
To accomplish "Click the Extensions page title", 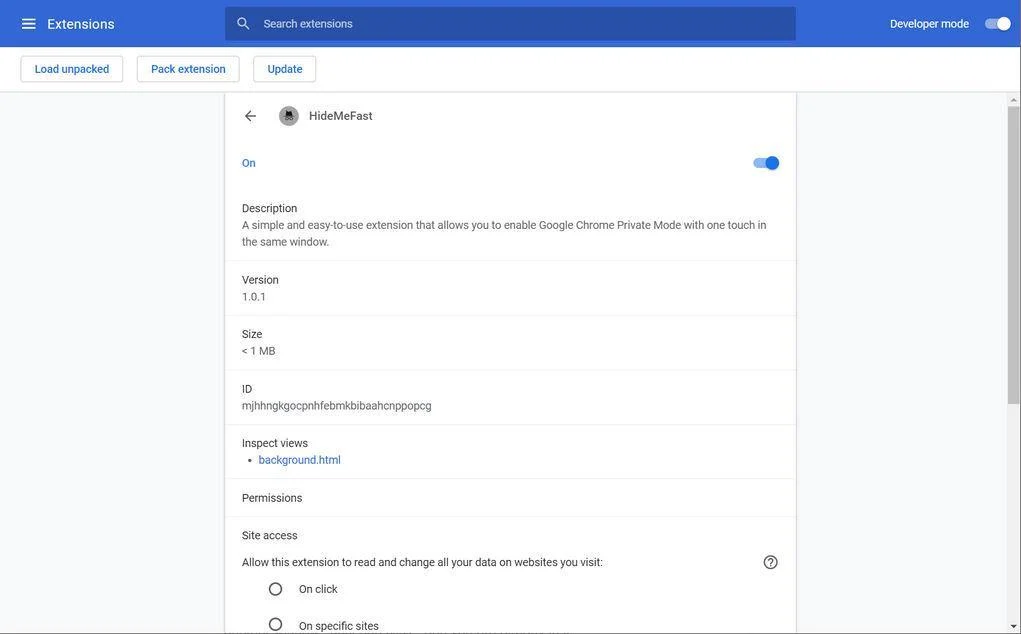I will (x=81, y=24).
